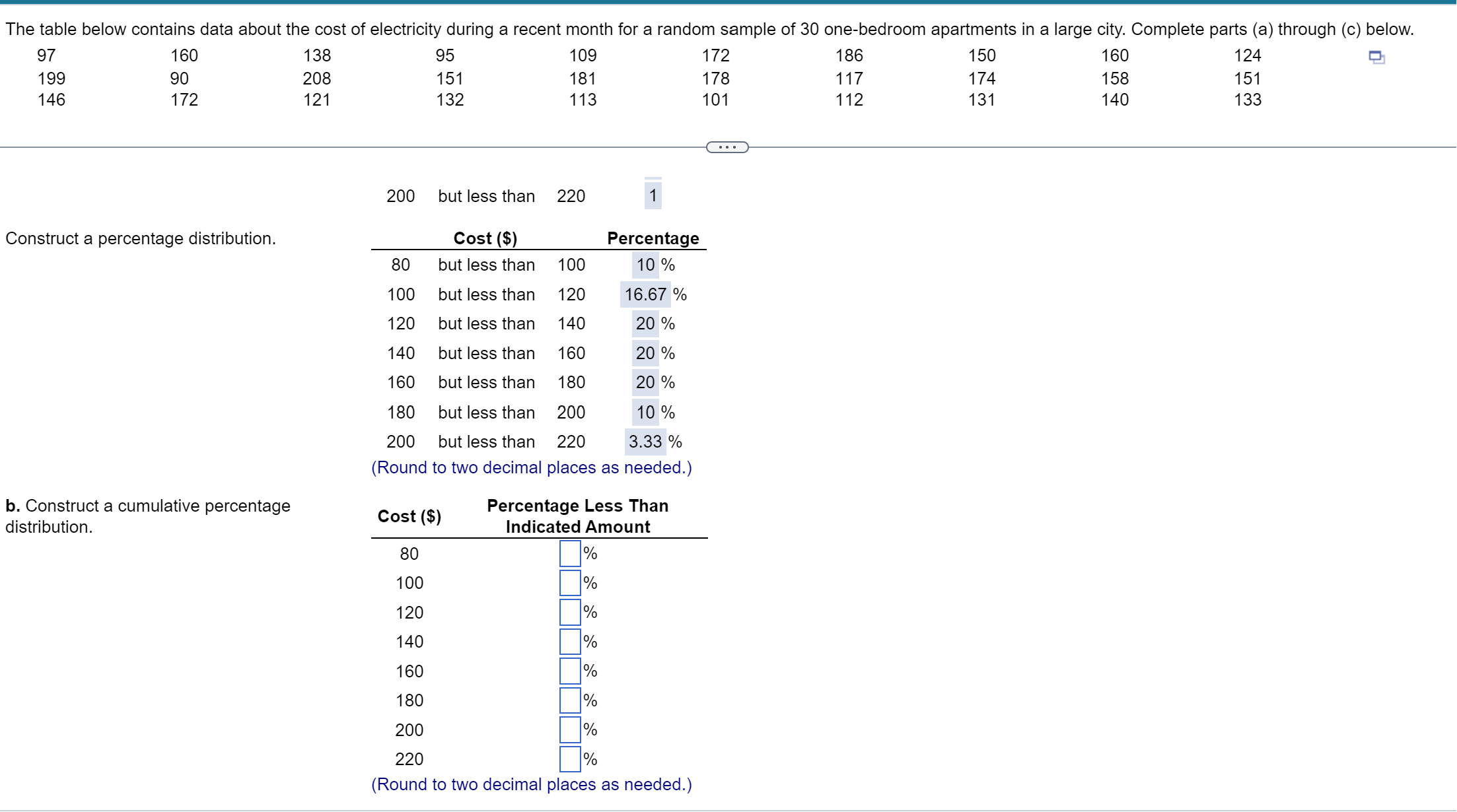Select the 20% answer for 140 to 160

pyautogui.click(x=645, y=353)
